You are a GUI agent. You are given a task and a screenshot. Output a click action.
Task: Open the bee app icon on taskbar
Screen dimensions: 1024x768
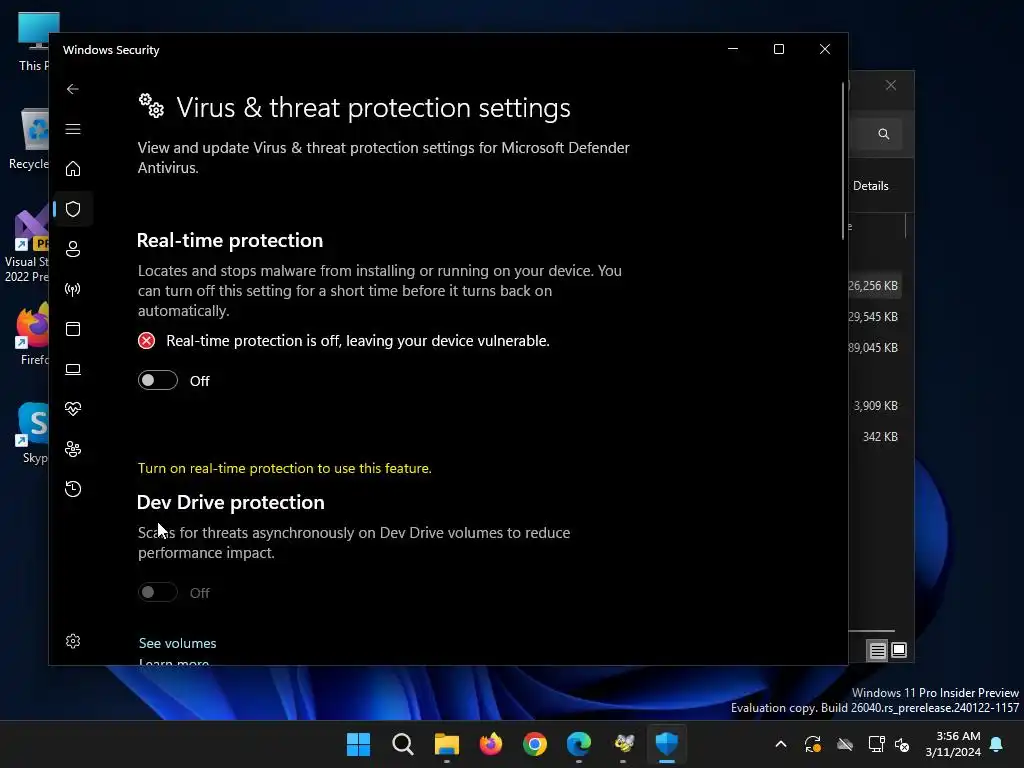[623, 744]
